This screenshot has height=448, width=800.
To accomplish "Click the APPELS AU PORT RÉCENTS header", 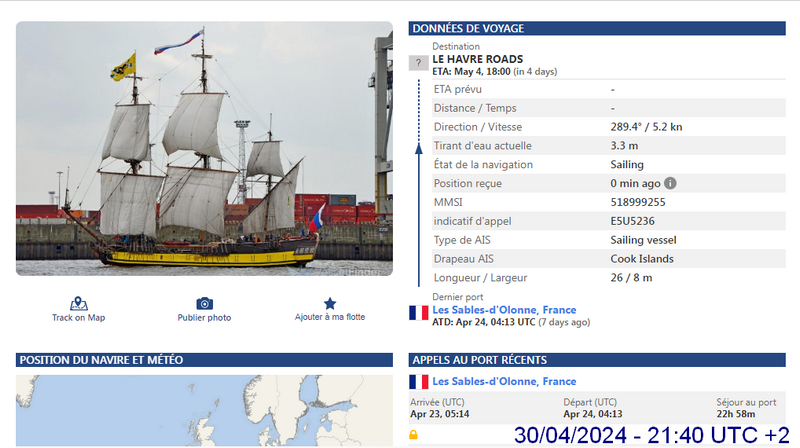I will pyautogui.click(x=597, y=360).
